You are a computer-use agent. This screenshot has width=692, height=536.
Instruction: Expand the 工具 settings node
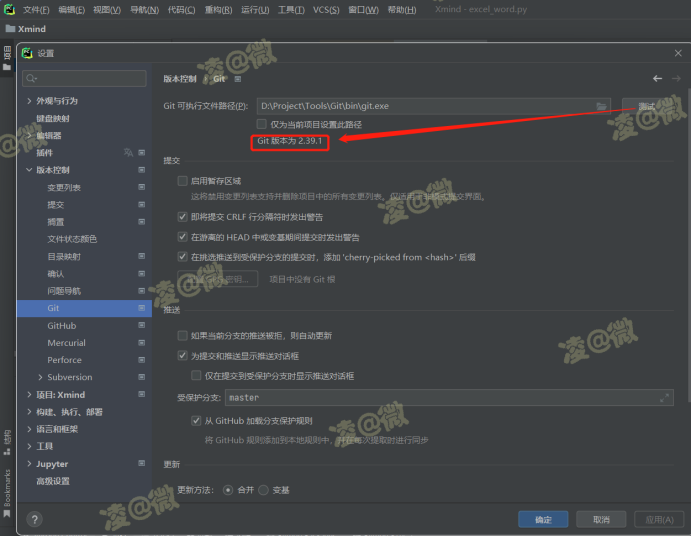[29, 446]
